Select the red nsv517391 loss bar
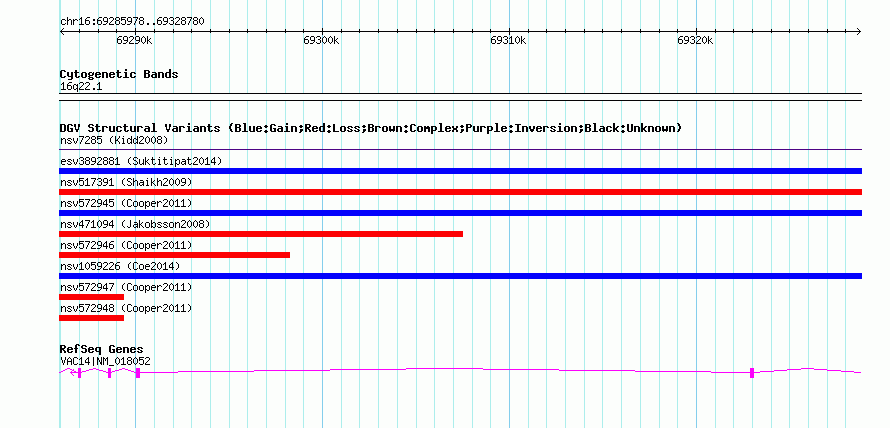The width and height of the screenshot is (890, 428). point(460,192)
